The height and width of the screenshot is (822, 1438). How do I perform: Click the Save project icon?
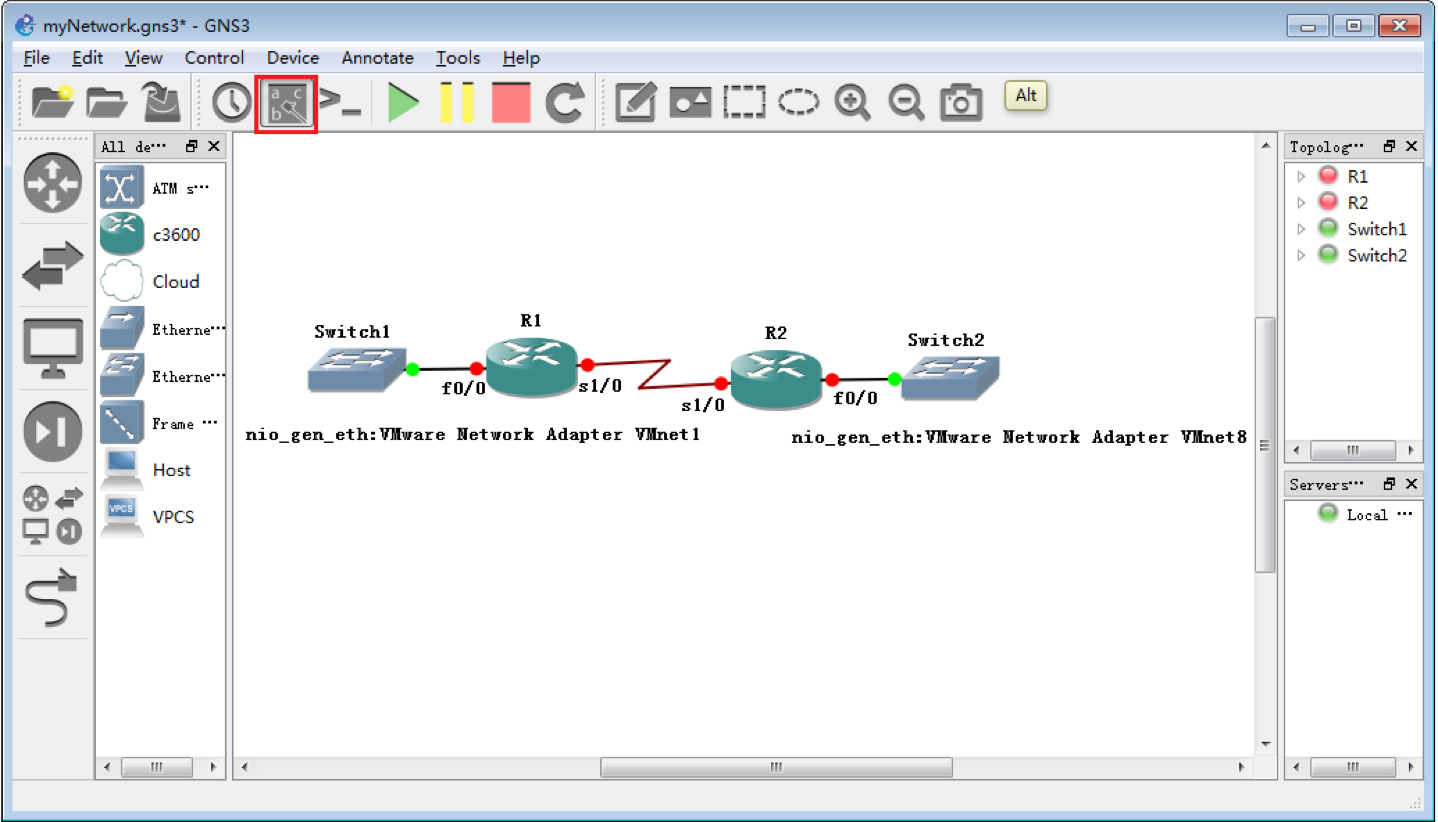point(161,102)
